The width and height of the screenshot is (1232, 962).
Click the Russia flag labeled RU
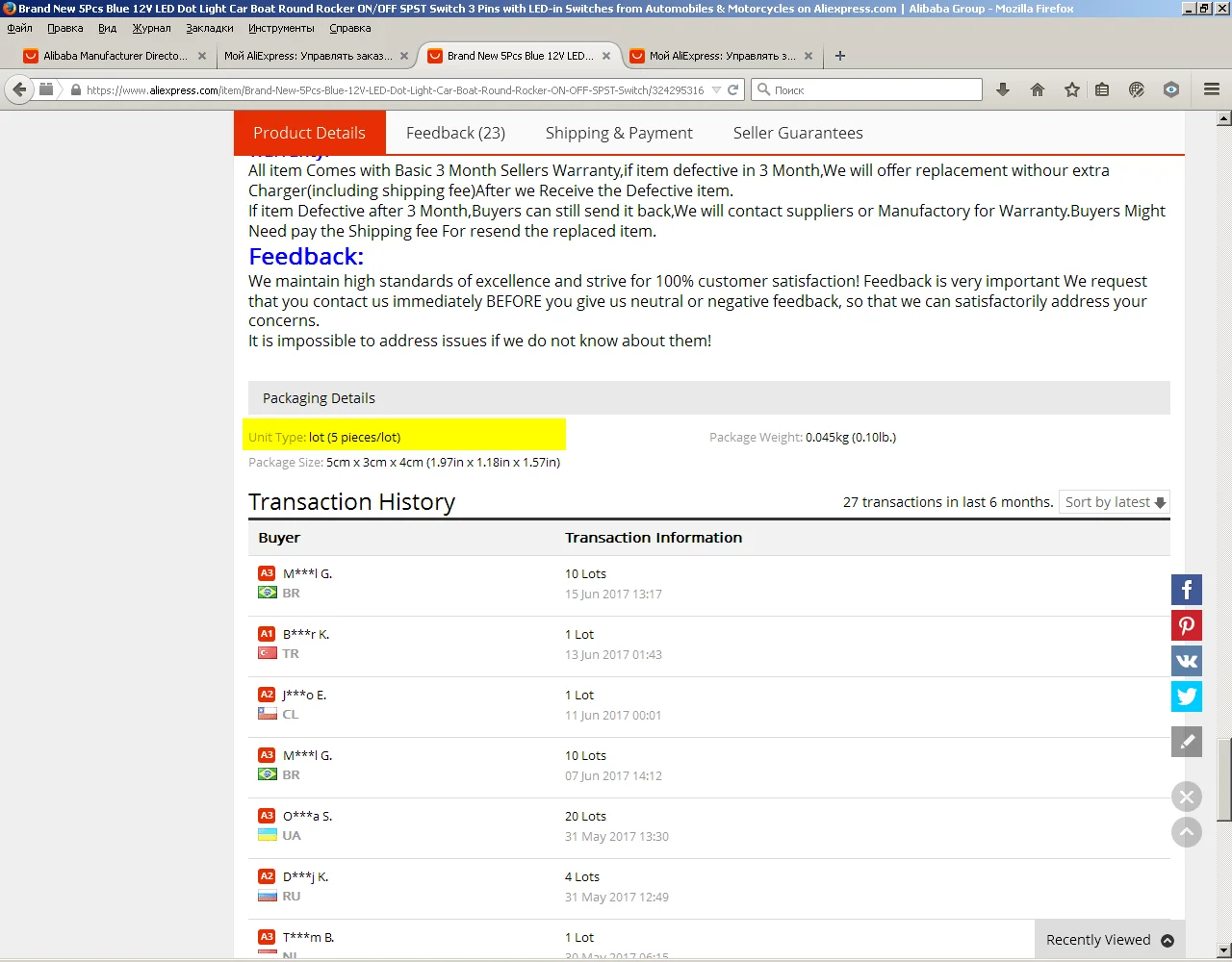tap(268, 896)
